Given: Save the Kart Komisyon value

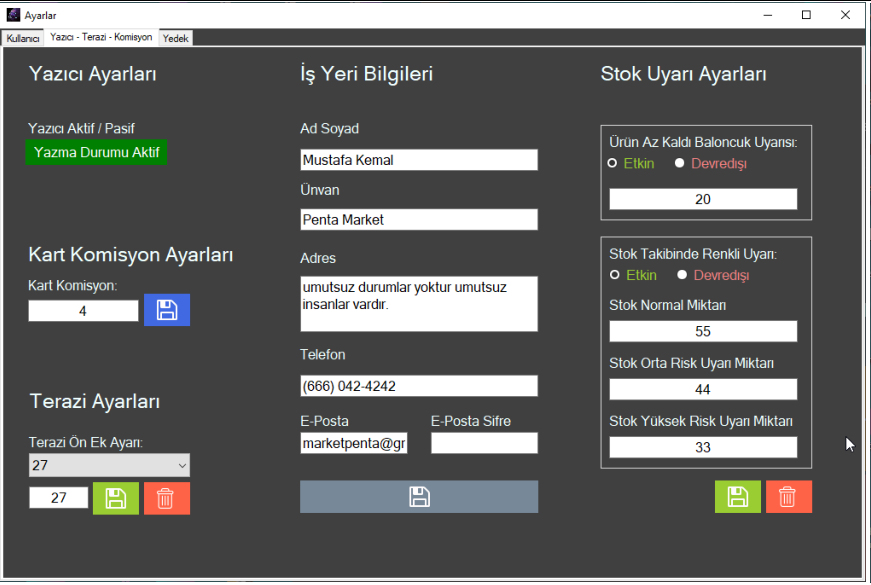Looking at the screenshot, I should click(x=166, y=310).
